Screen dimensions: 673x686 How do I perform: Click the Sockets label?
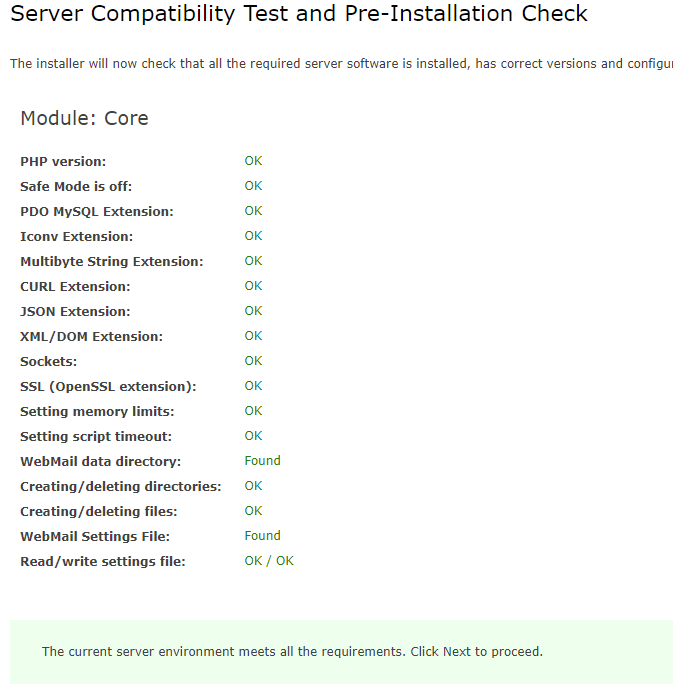point(48,361)
